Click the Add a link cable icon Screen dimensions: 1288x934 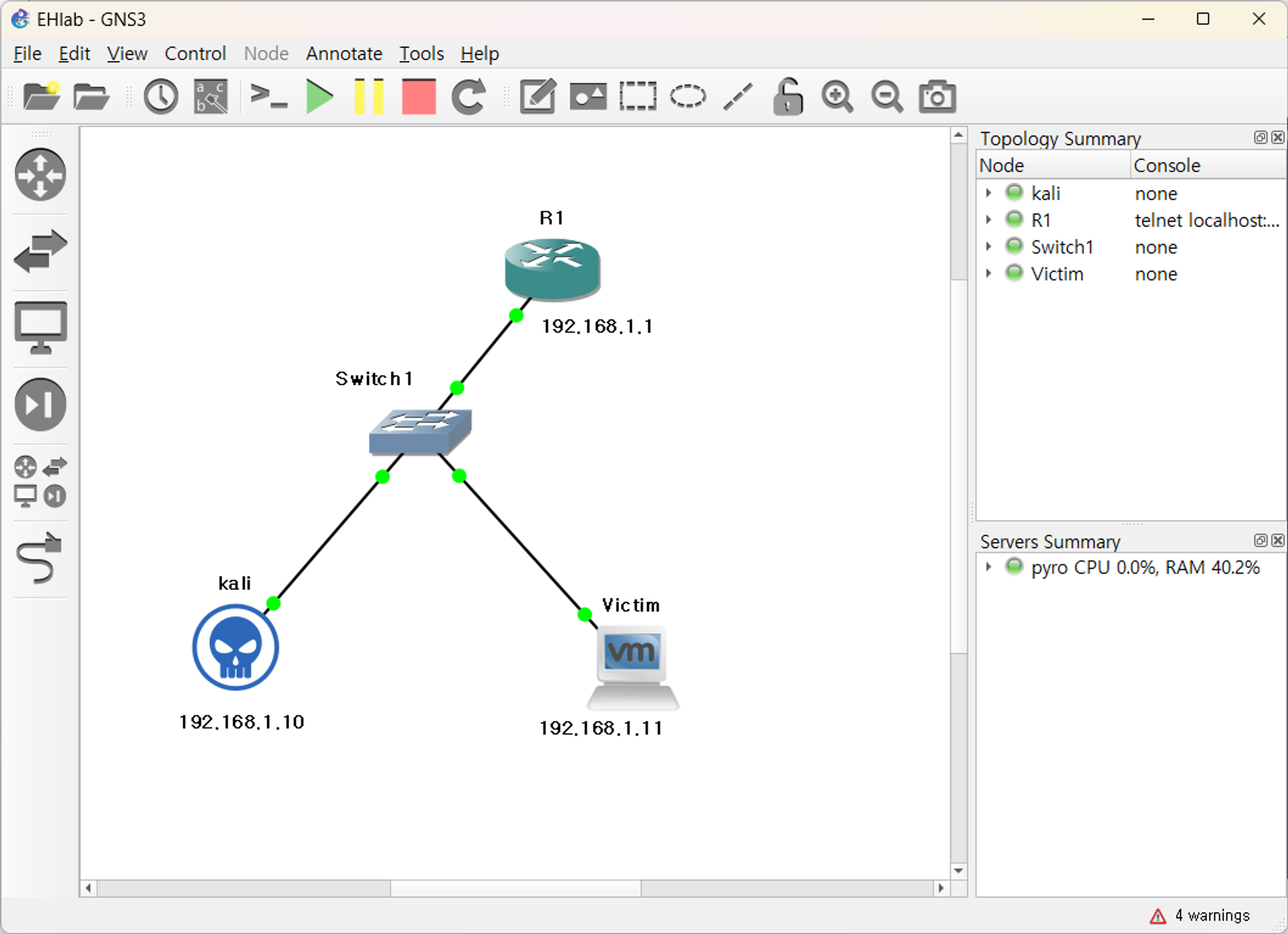[x=41, y=558]
